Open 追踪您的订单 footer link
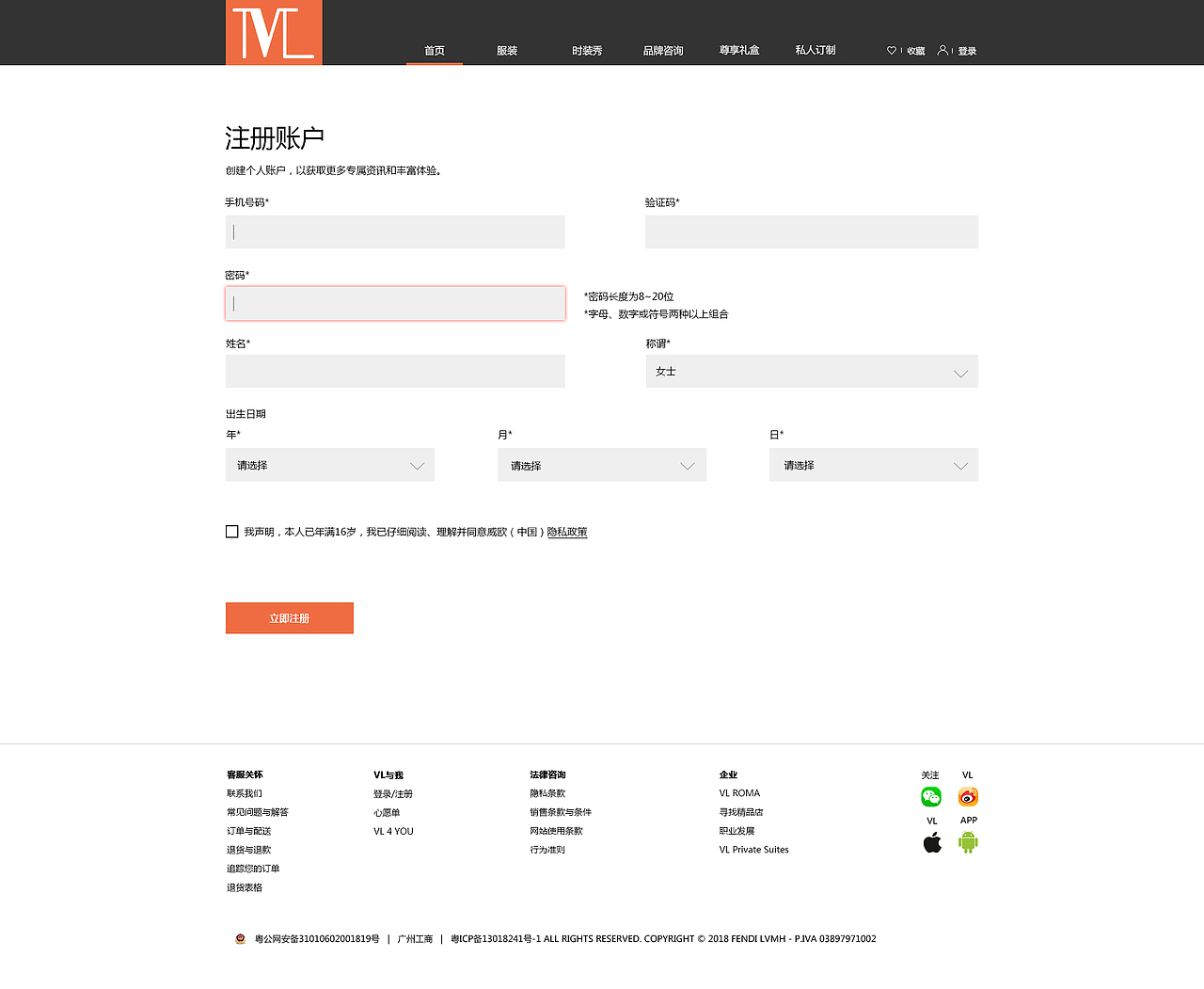 click(x=253, y=869)
